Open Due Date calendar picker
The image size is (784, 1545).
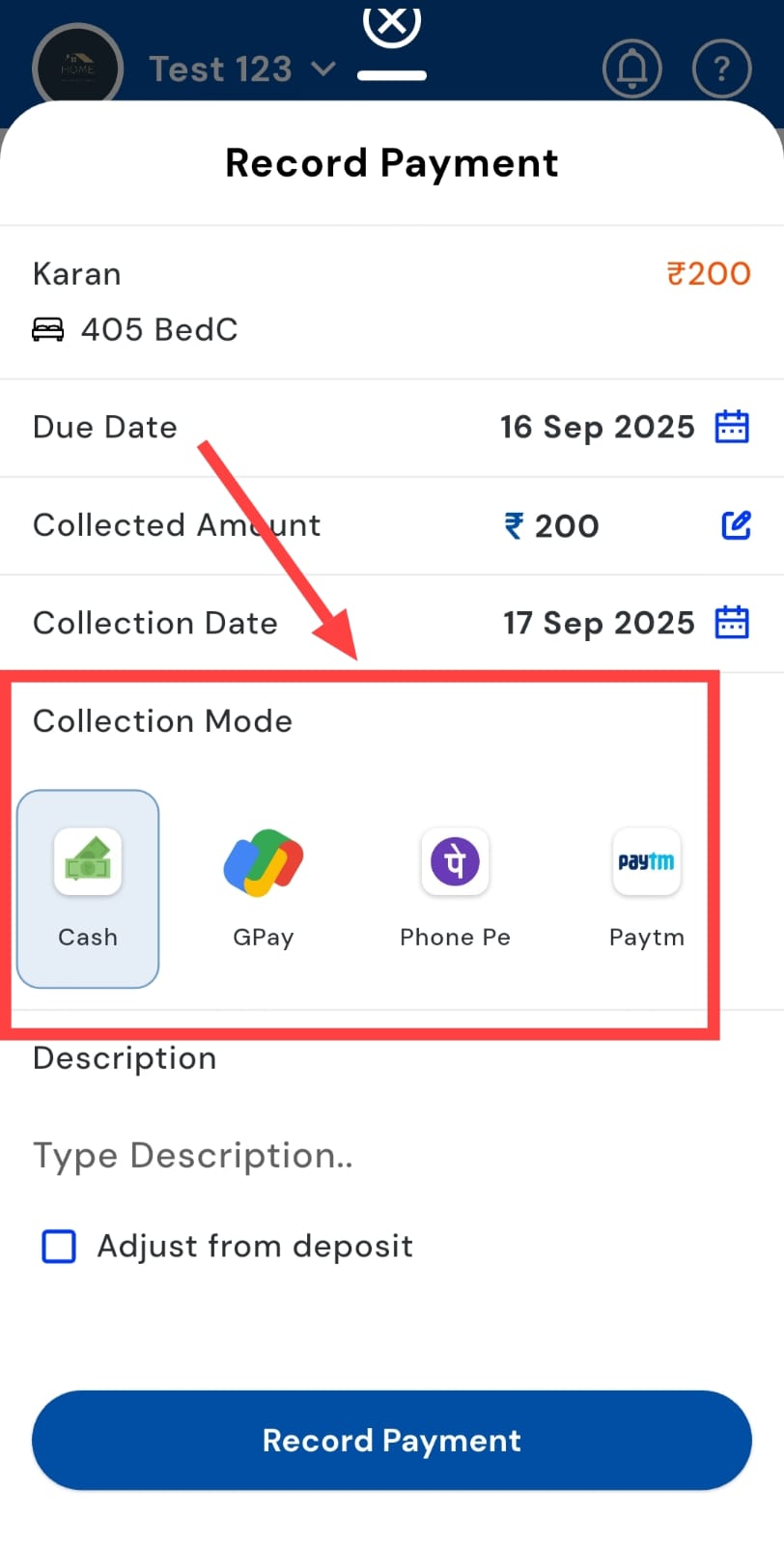(732, 427)
